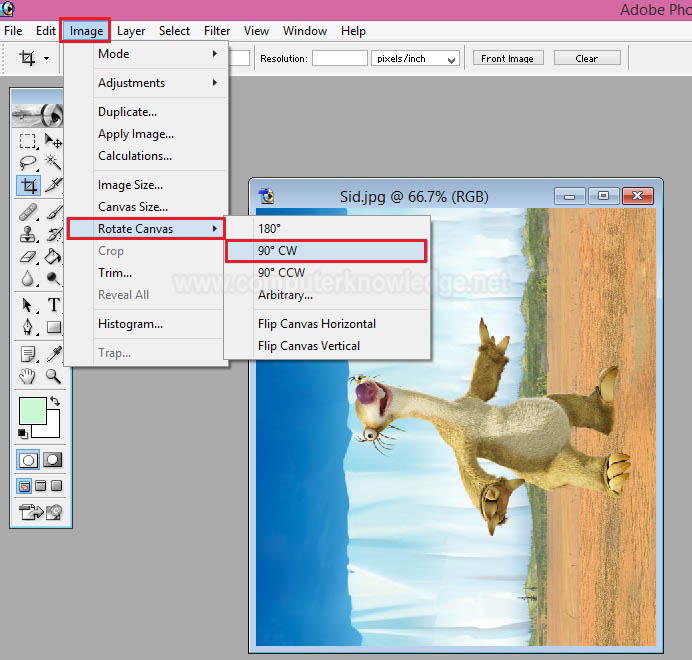The height and width of the screenshot is (660, 692).
Task: Open the Layer menu
Action: pyautogui.click(x=131, y=31)
